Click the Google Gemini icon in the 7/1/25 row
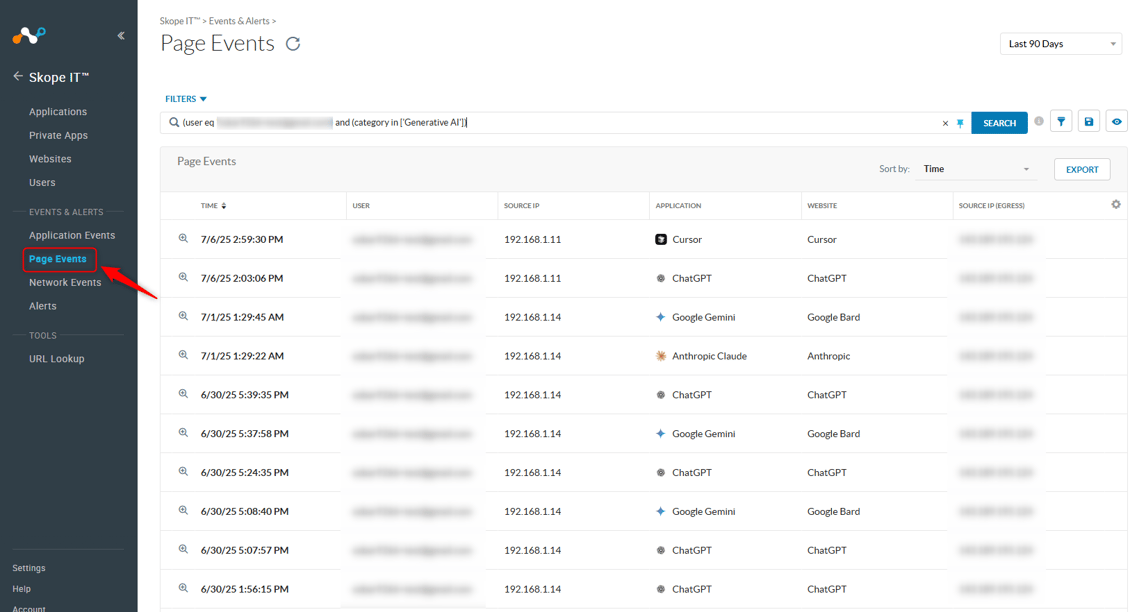The width and height of the screenshot is (1130, 612). point(661,317)
